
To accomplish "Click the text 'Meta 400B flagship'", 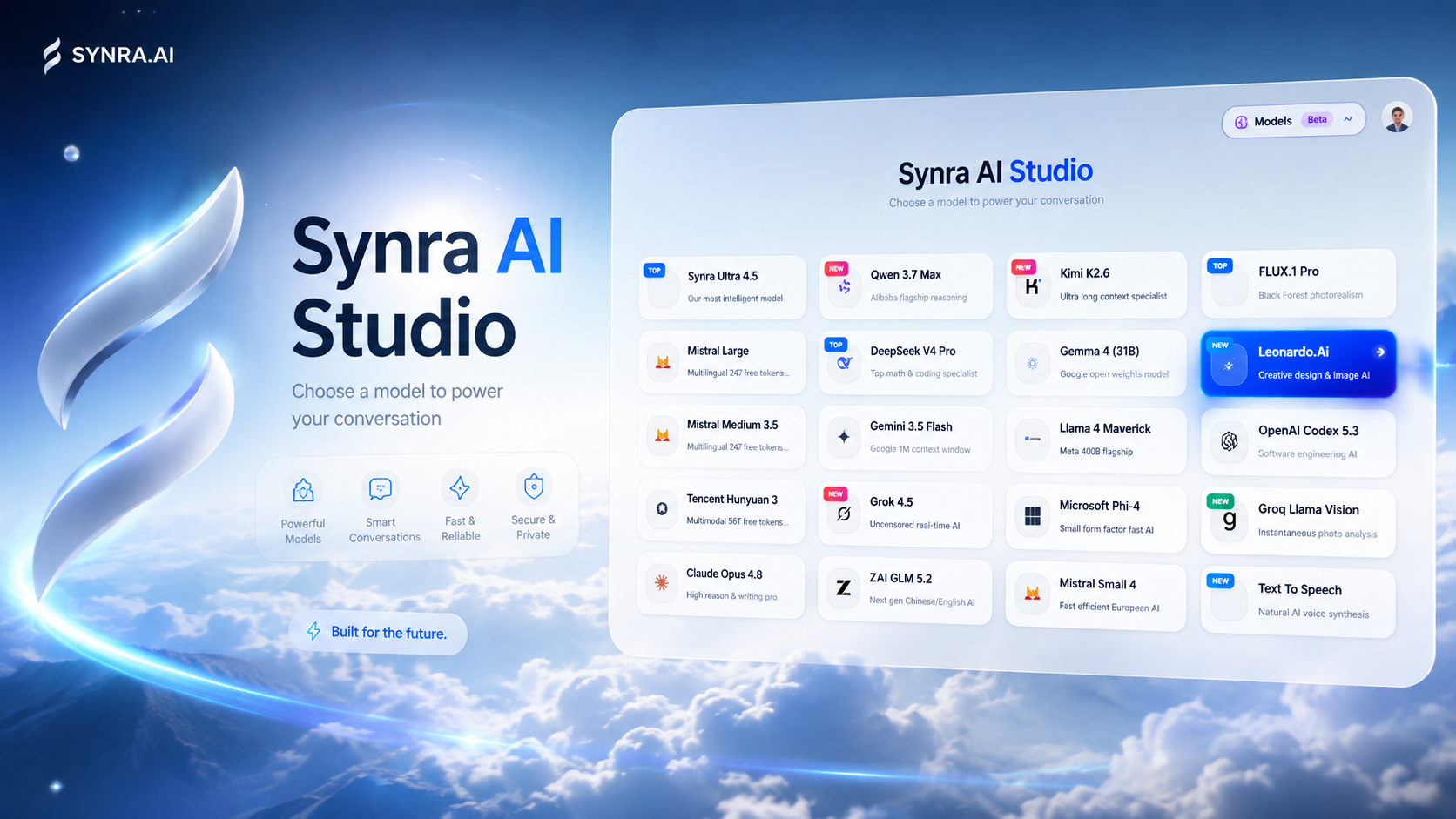I will point(1095,452).
